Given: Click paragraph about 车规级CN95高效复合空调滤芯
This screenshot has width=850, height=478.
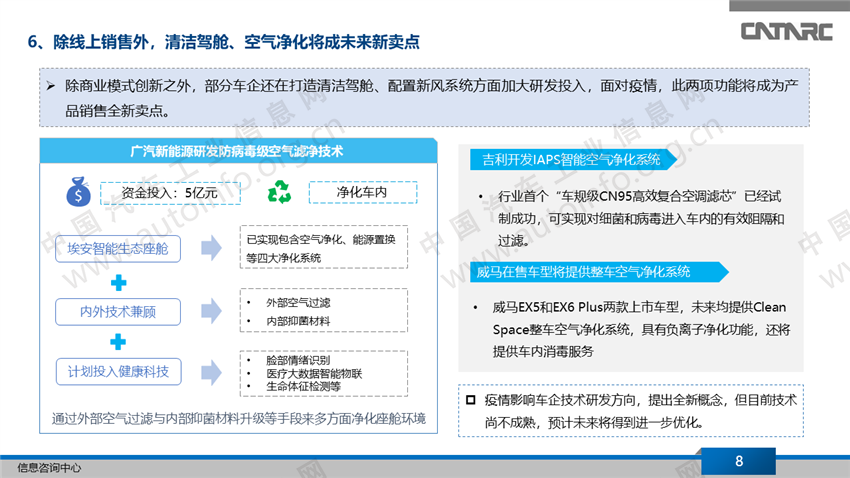Looking at the screenshot, I should [641, 218].
